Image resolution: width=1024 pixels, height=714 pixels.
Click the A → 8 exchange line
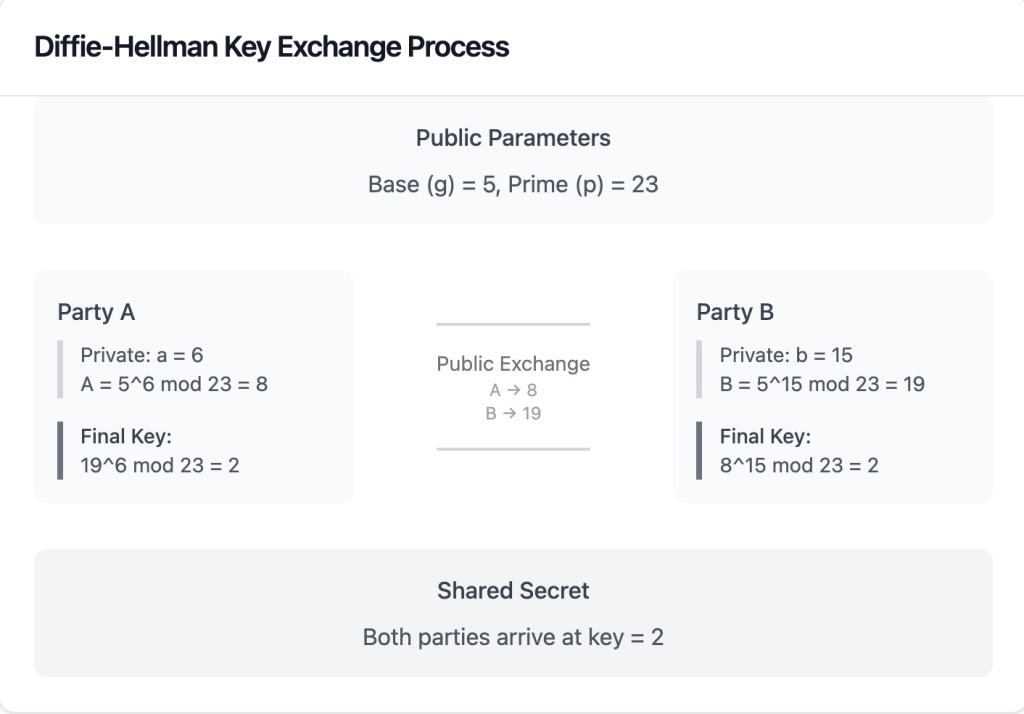(513, 391)
